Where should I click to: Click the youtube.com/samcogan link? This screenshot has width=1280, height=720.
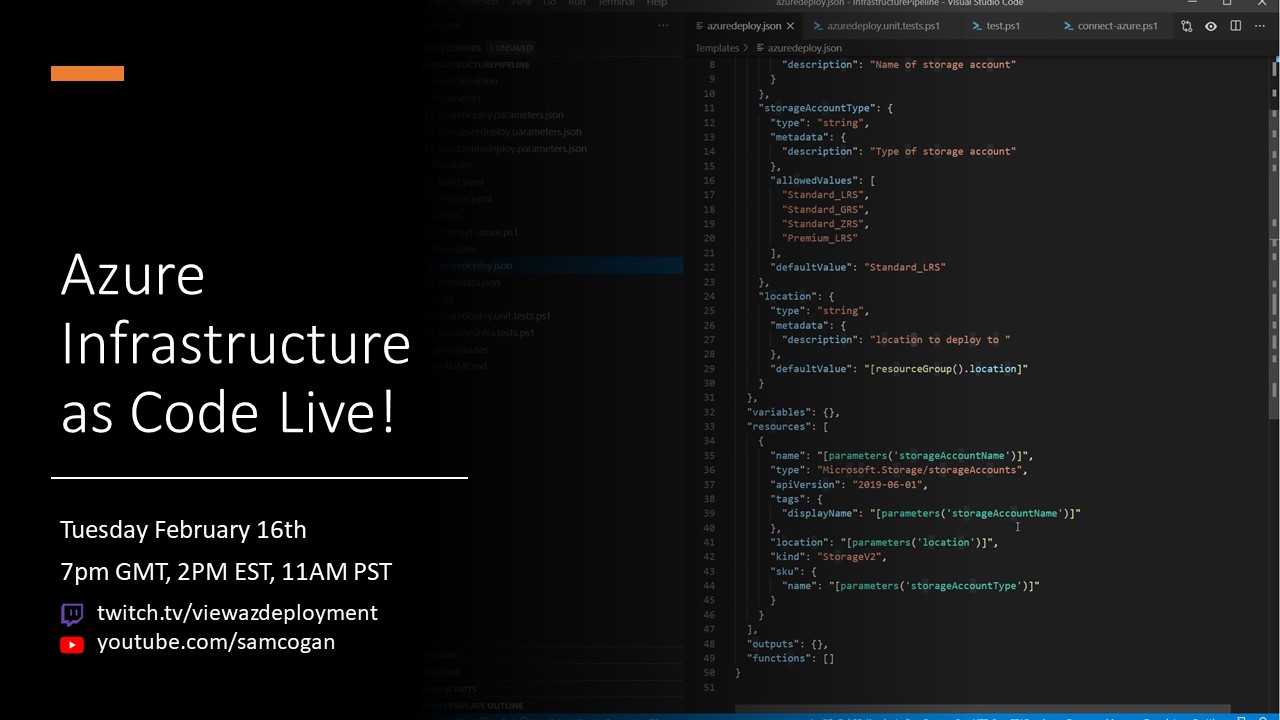tap(216, 642)
